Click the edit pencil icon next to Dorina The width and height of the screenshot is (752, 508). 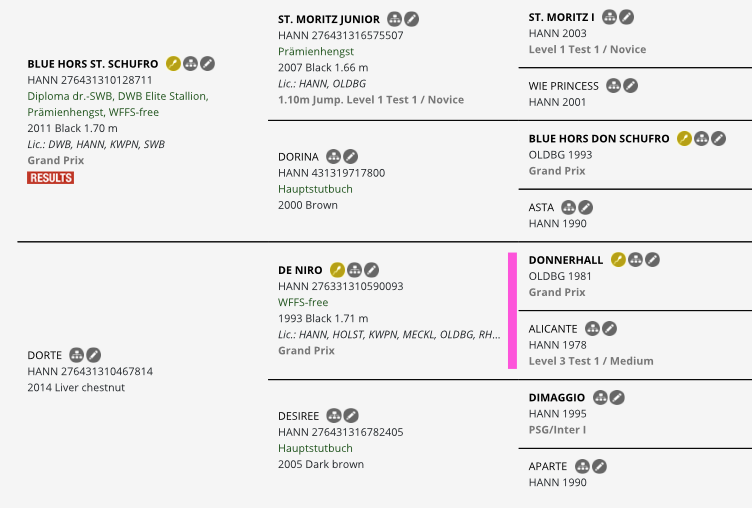[x=351, y=156]
